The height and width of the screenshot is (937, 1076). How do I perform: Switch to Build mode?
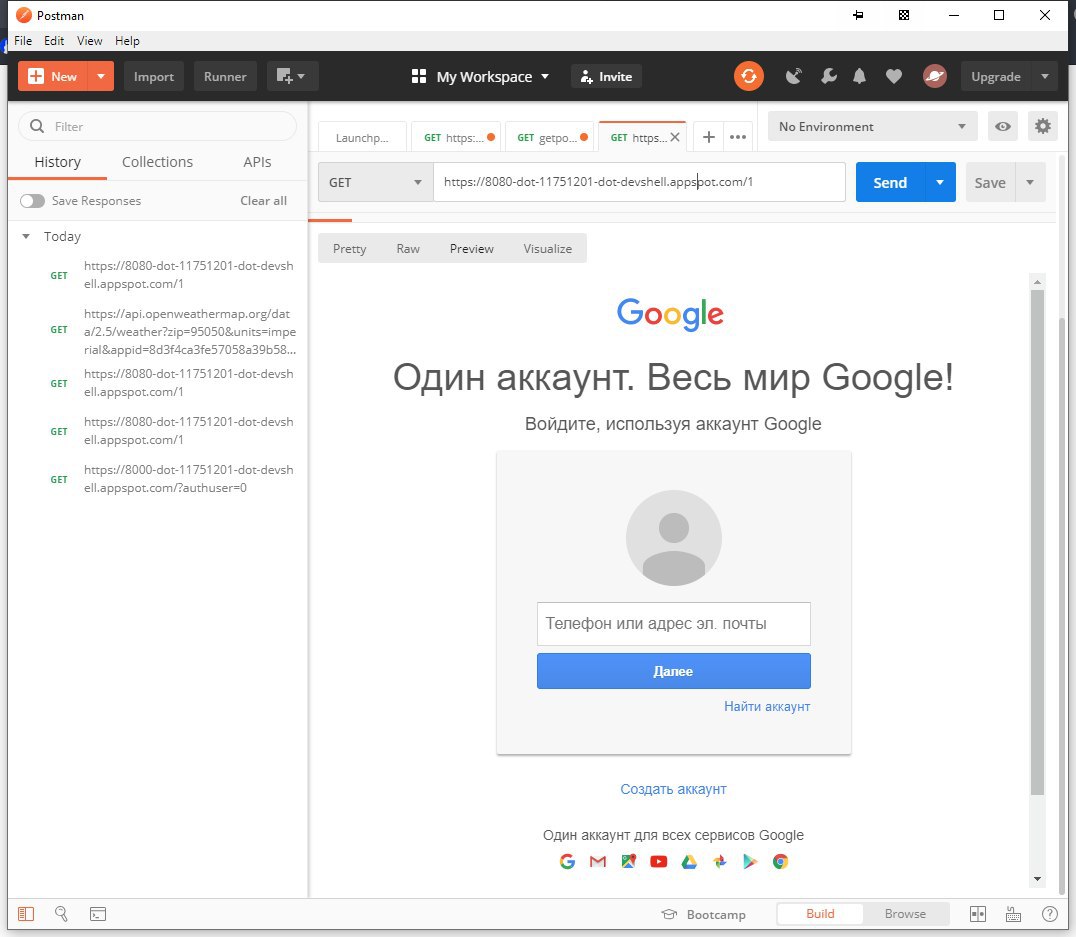click(820, 914)
